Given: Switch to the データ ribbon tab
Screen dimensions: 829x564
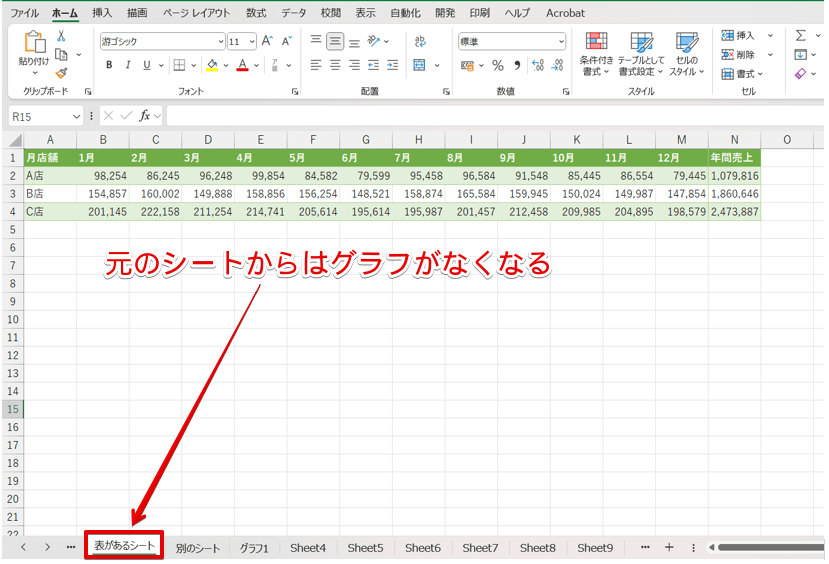Looking at the screenshot, I should click(x=293, y=13).
